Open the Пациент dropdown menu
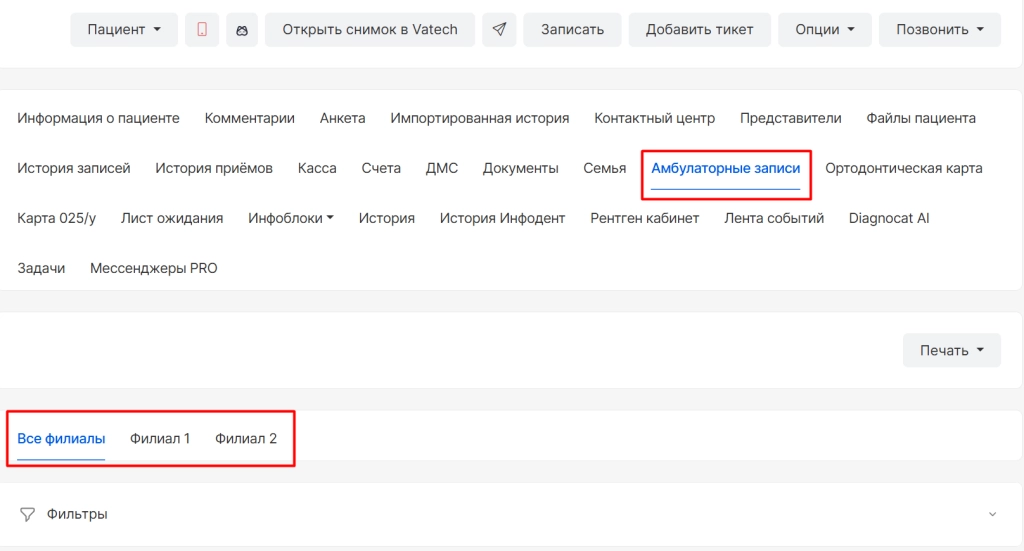The height and width of the screenshot is (551, 1024). [124, 30]
